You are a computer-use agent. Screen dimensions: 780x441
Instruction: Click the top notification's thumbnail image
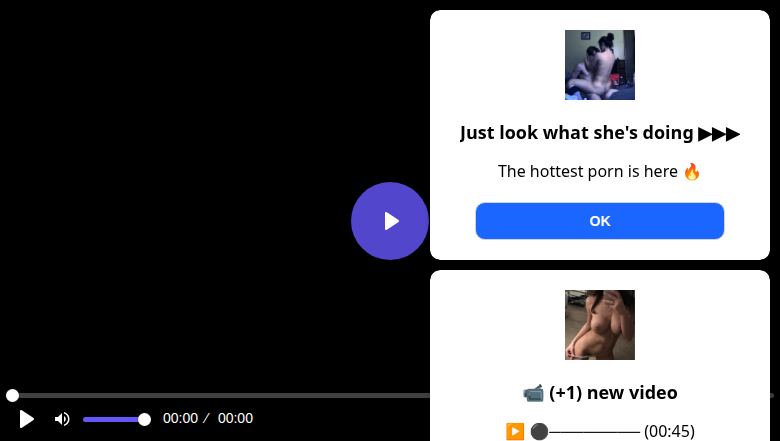pos(599,65)
